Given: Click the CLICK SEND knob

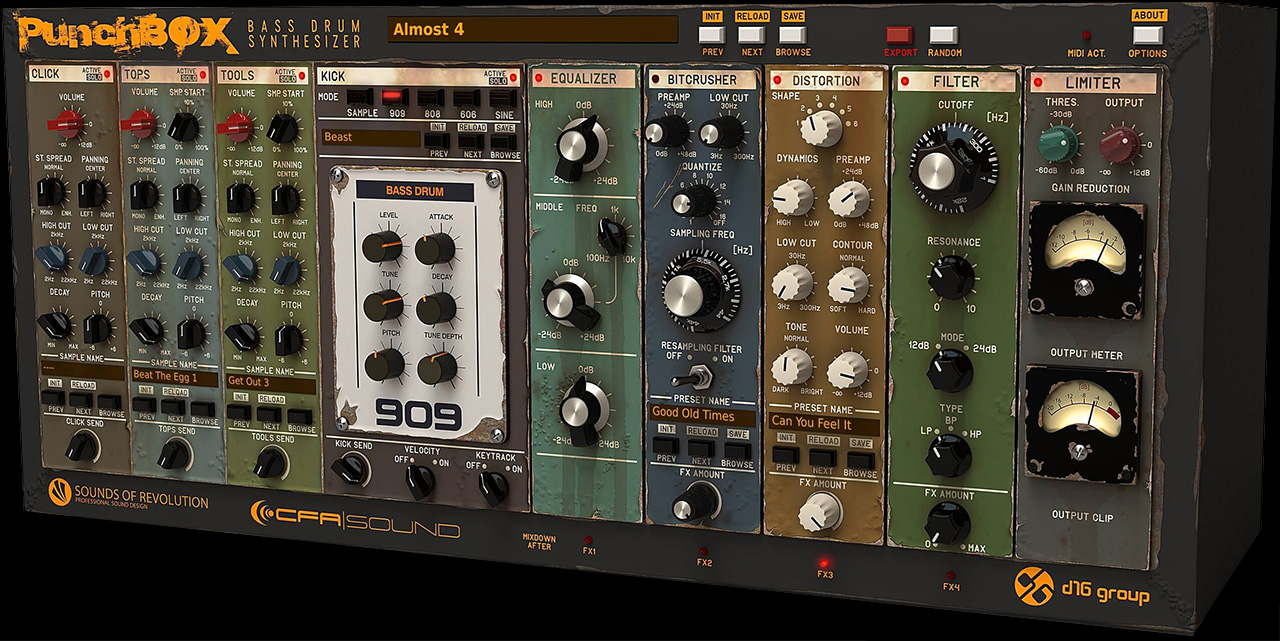Looking at the screenshot, I should 82,447.
